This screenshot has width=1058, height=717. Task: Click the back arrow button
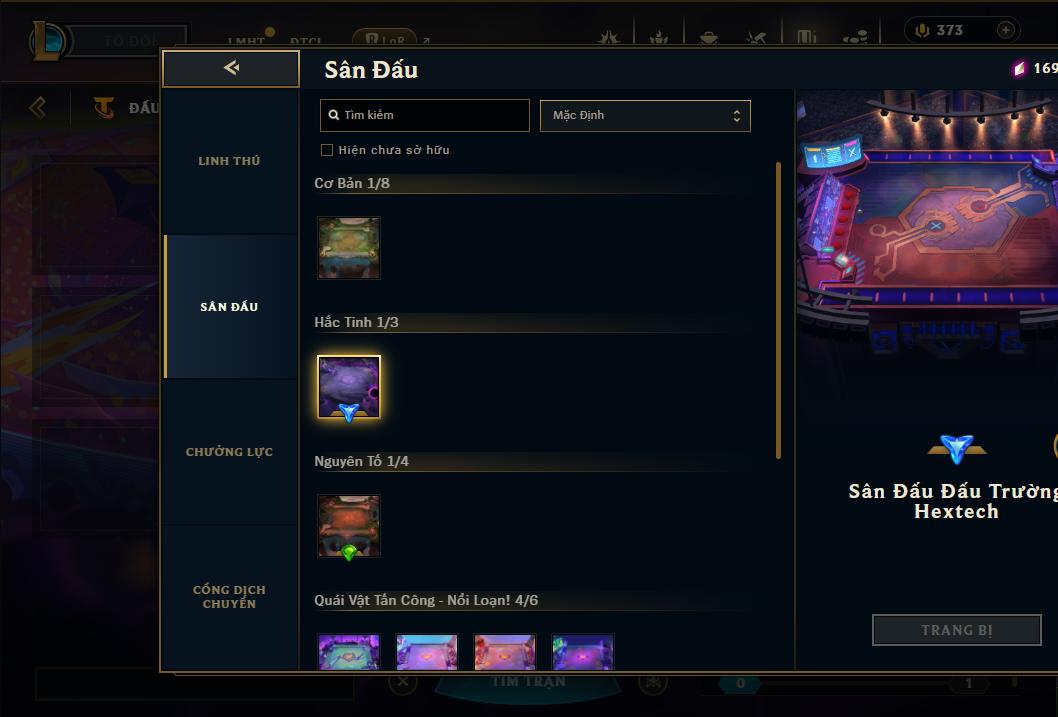(x=231, y=68)
